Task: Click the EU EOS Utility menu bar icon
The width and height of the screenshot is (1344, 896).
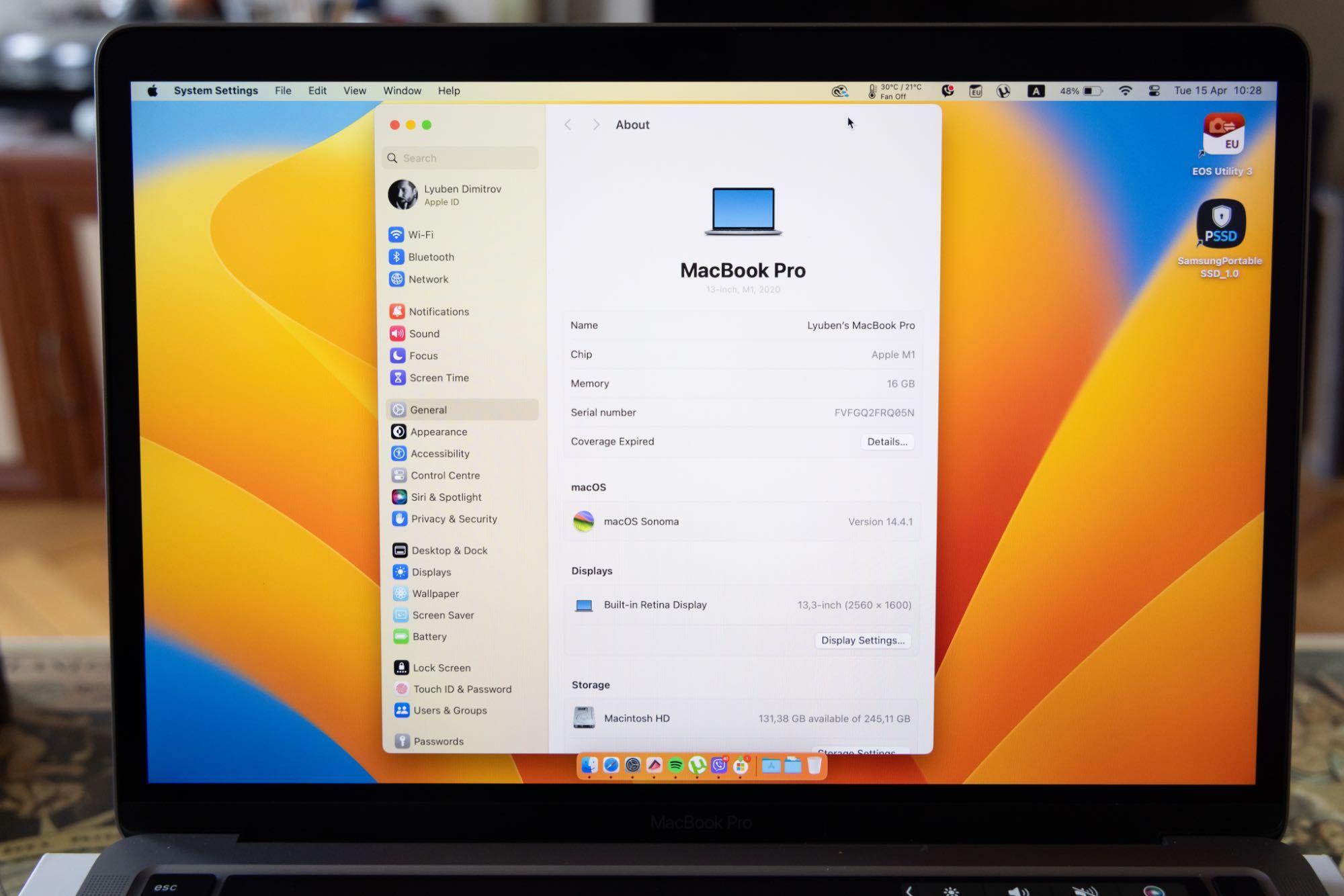Action: pos(976,91)
